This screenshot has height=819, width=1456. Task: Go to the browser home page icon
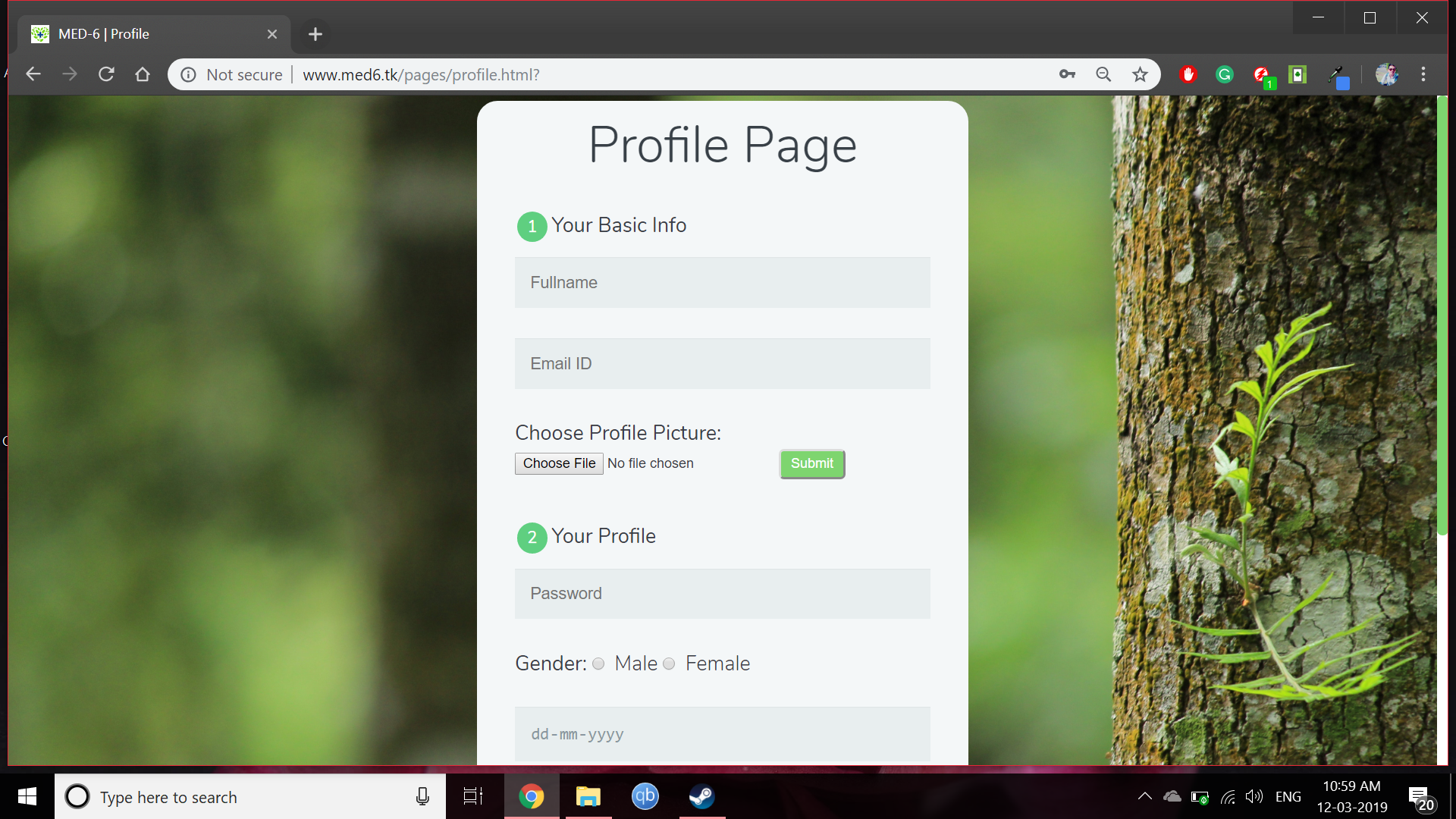click(143, 74)
